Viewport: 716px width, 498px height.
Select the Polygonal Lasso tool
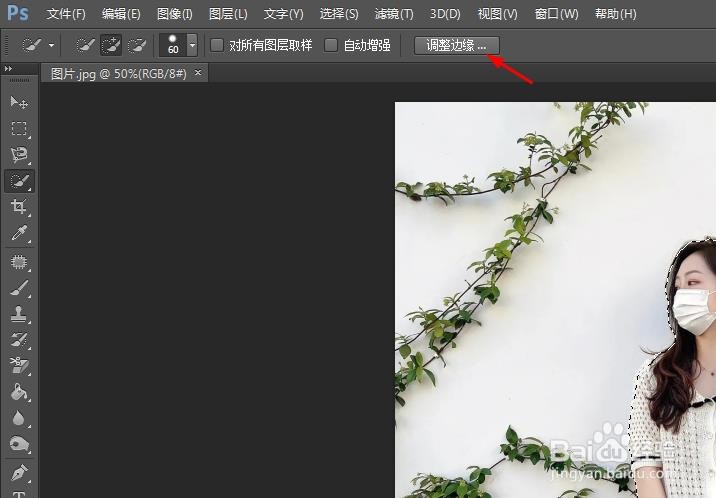pyautogui.click(x=19, y=155)
